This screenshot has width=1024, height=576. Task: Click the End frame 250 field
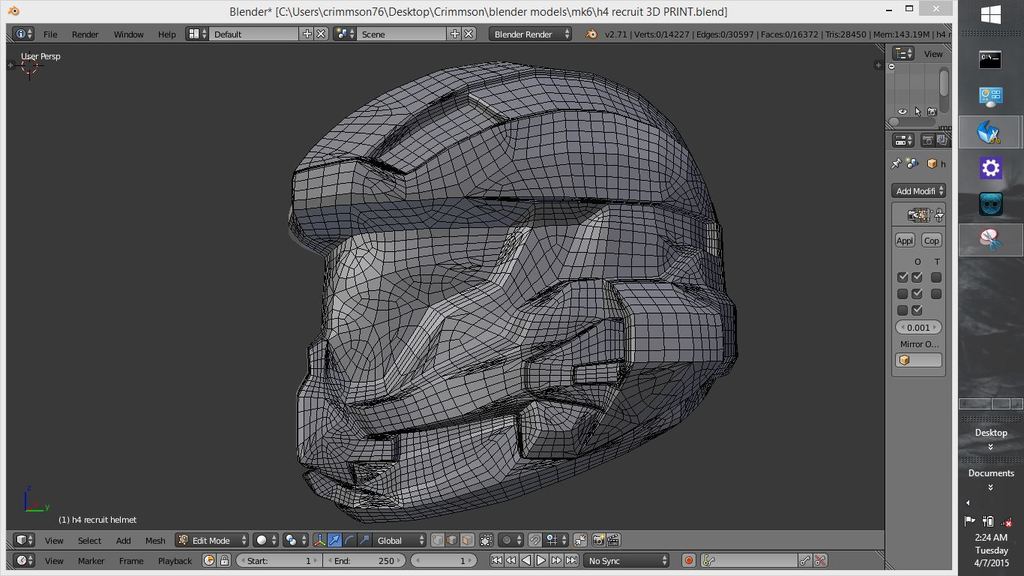(364, 561)
